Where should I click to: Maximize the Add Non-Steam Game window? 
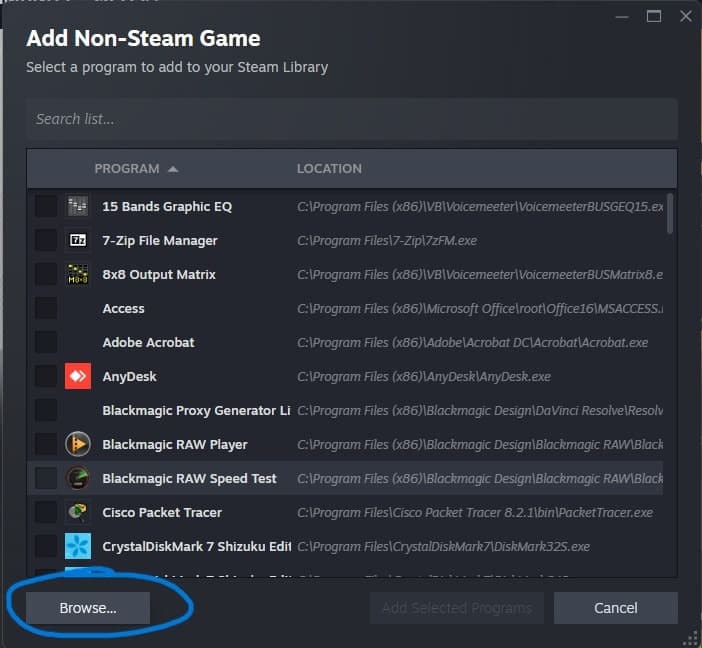(x=654, y=17)
